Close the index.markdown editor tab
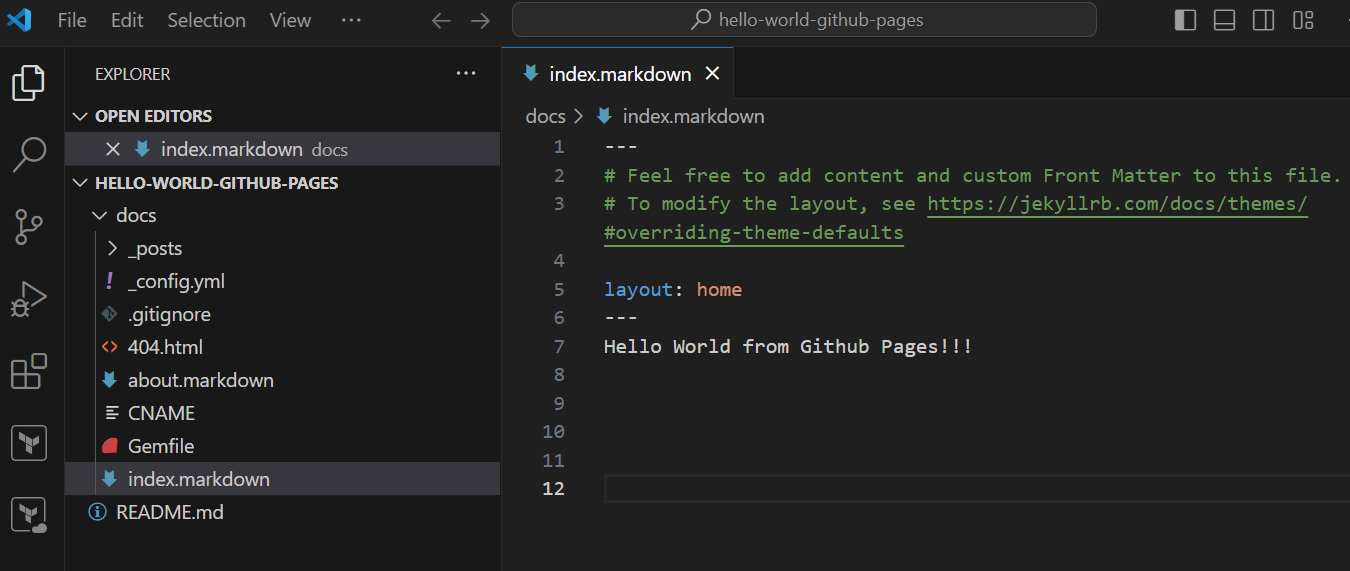 point(712,74)
